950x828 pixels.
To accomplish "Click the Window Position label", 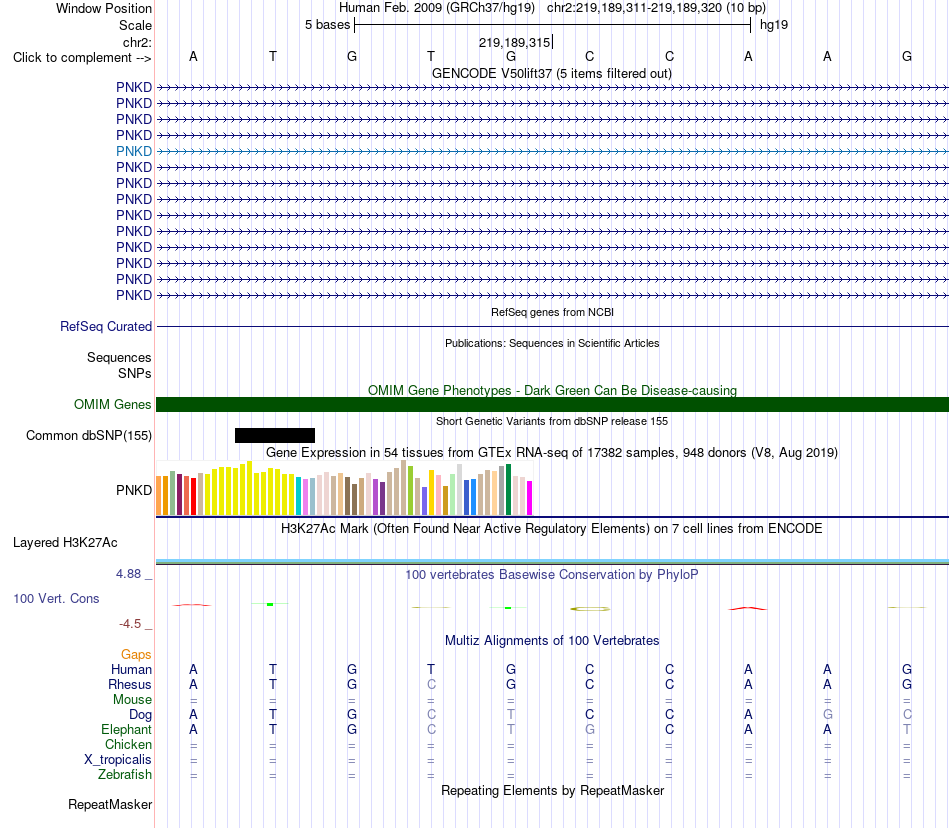I will pos(104,8).
